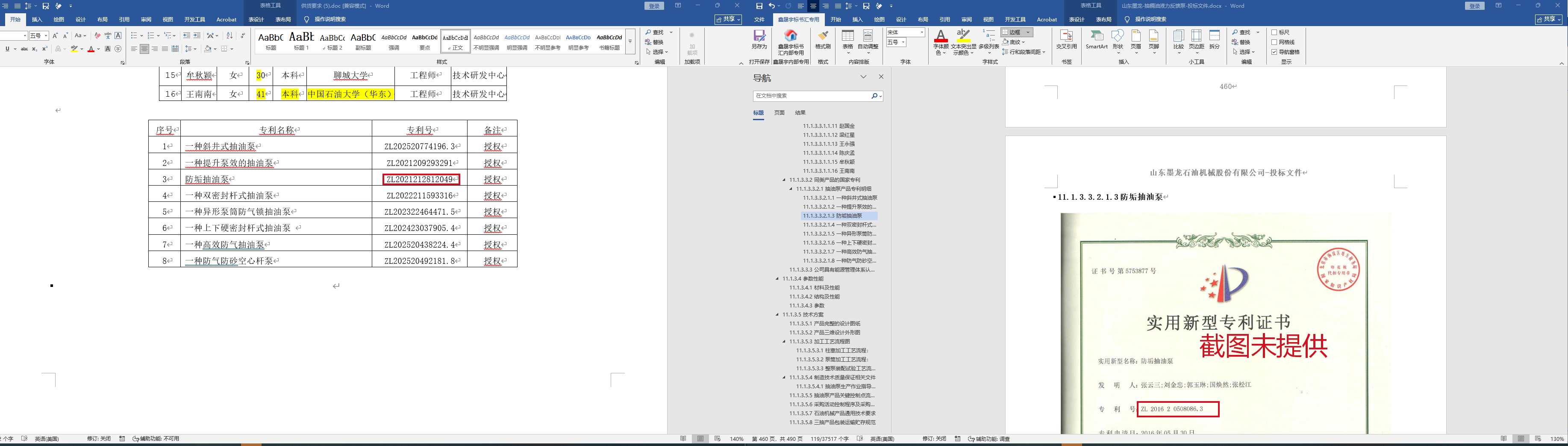Go to 11.1.3.5.1 产品完整的设计图纸 heading
This screenshot has height=446, width=1568.
[825, 324]
